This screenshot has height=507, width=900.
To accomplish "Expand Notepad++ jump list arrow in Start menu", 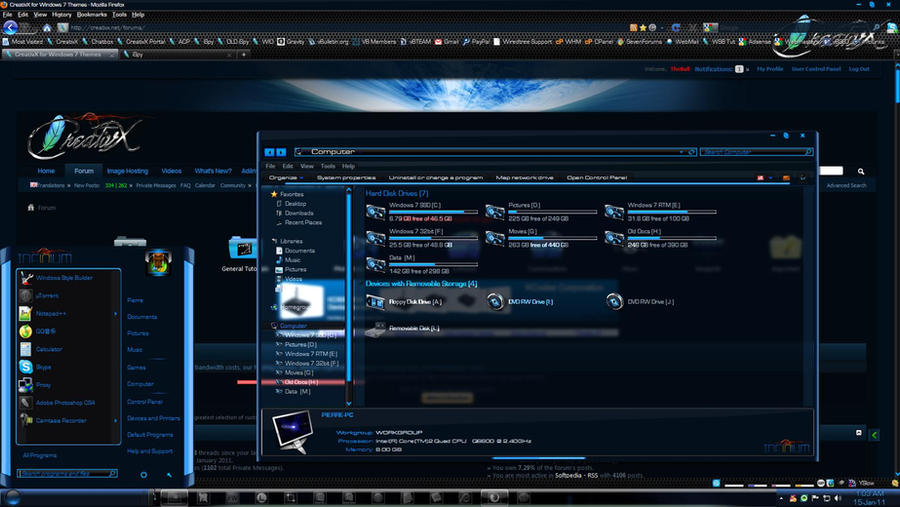I will (x=115, y=314).
